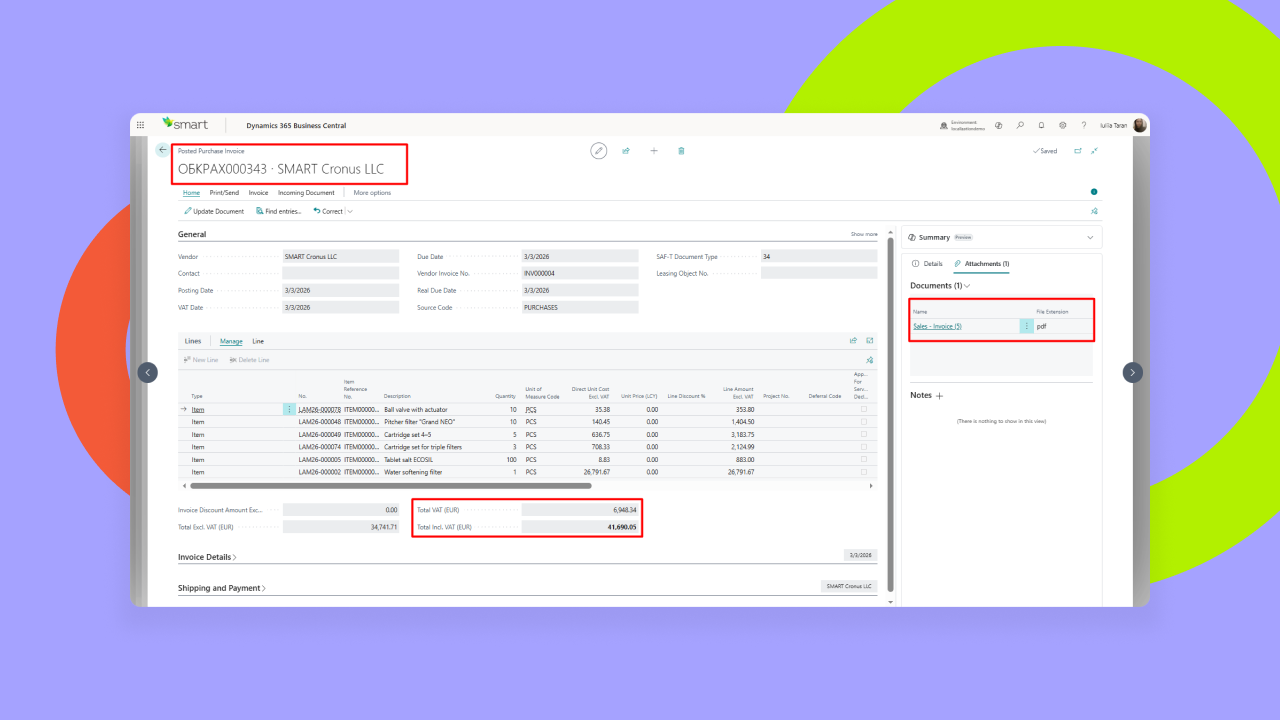Click the Correct button
Image resolution: width=1280 pixels, height=720 pixels.
pyautogui.click(x=328, y=211)
